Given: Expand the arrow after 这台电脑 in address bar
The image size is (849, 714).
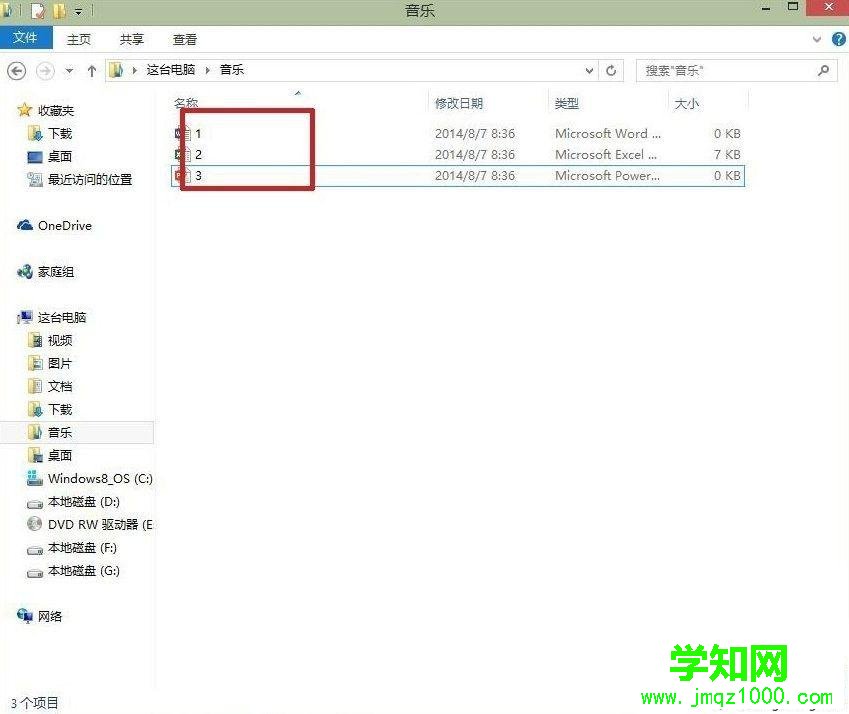Looking at the screenshot, I should click(x=207, y=70).
